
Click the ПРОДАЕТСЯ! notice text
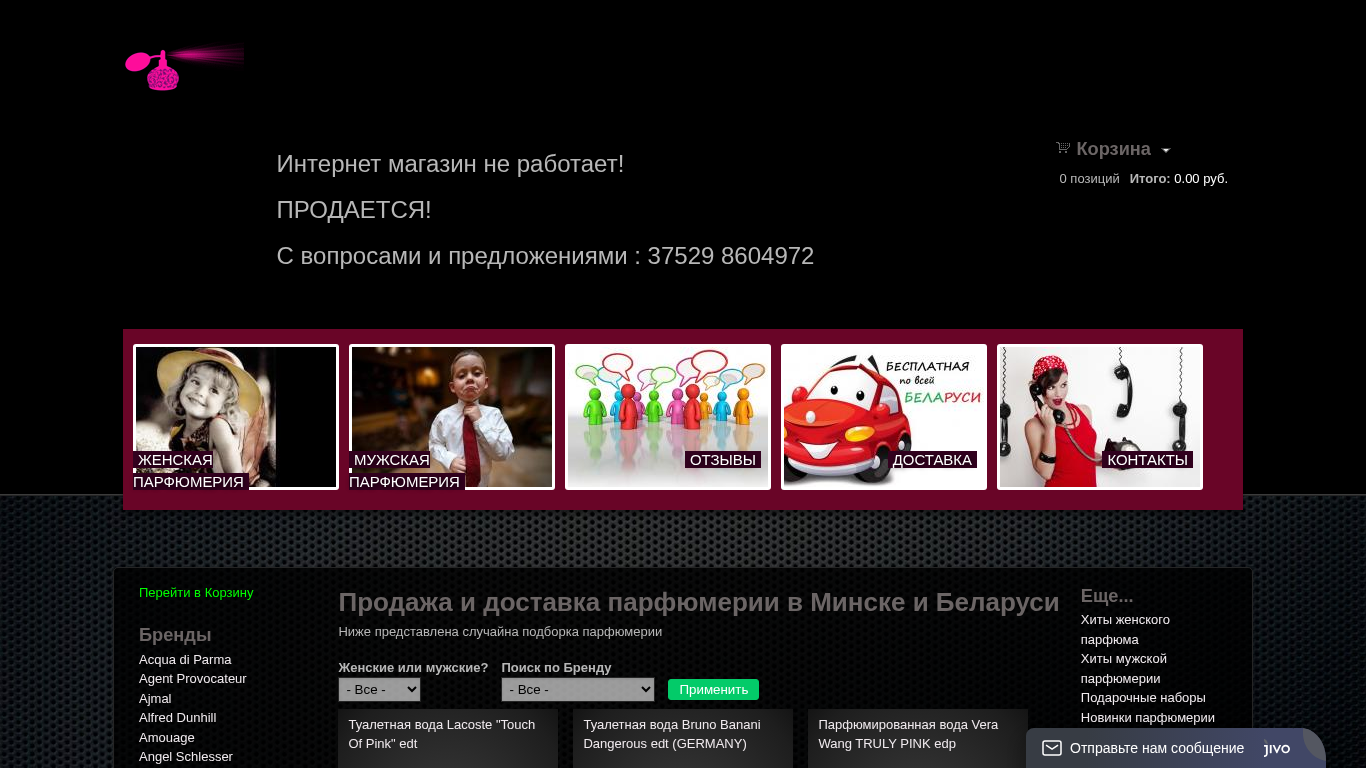(354, 210)
